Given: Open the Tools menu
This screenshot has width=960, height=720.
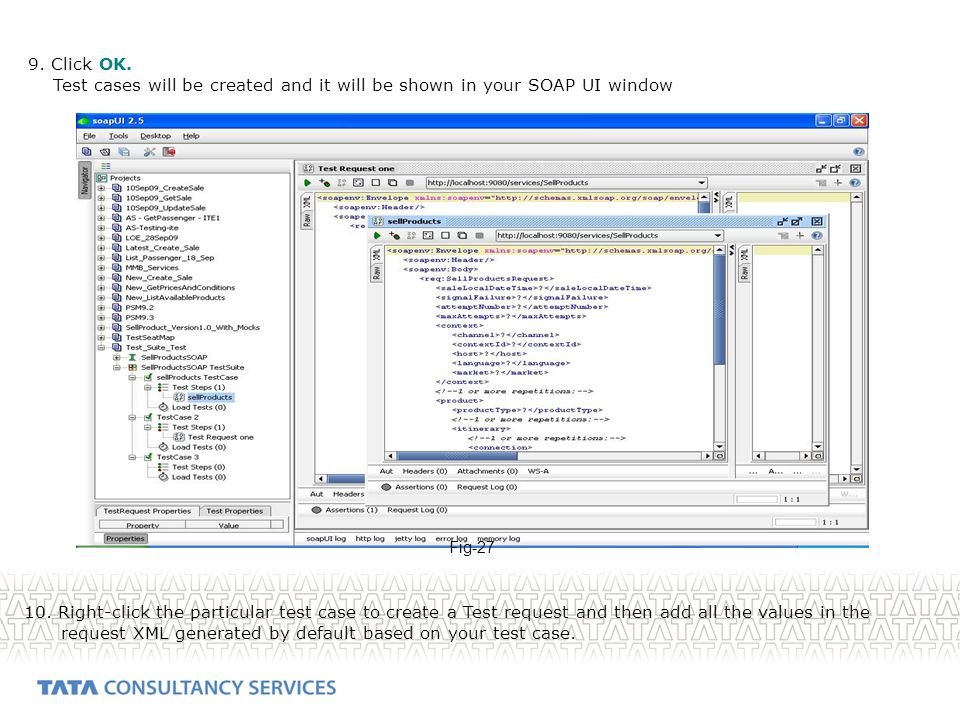Looking at the screenshot, I should tap(118, 136).
